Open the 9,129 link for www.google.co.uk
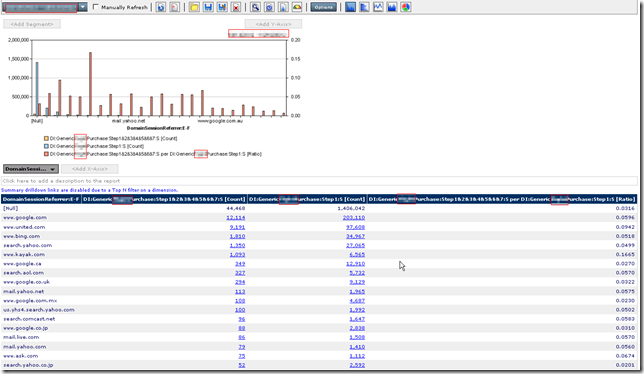The width and height of the screenshot is (644, 374). [x=357, y=282]
